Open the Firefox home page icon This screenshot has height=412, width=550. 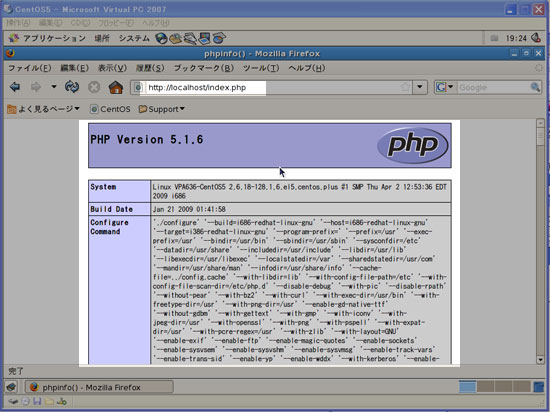coord(115,87)
